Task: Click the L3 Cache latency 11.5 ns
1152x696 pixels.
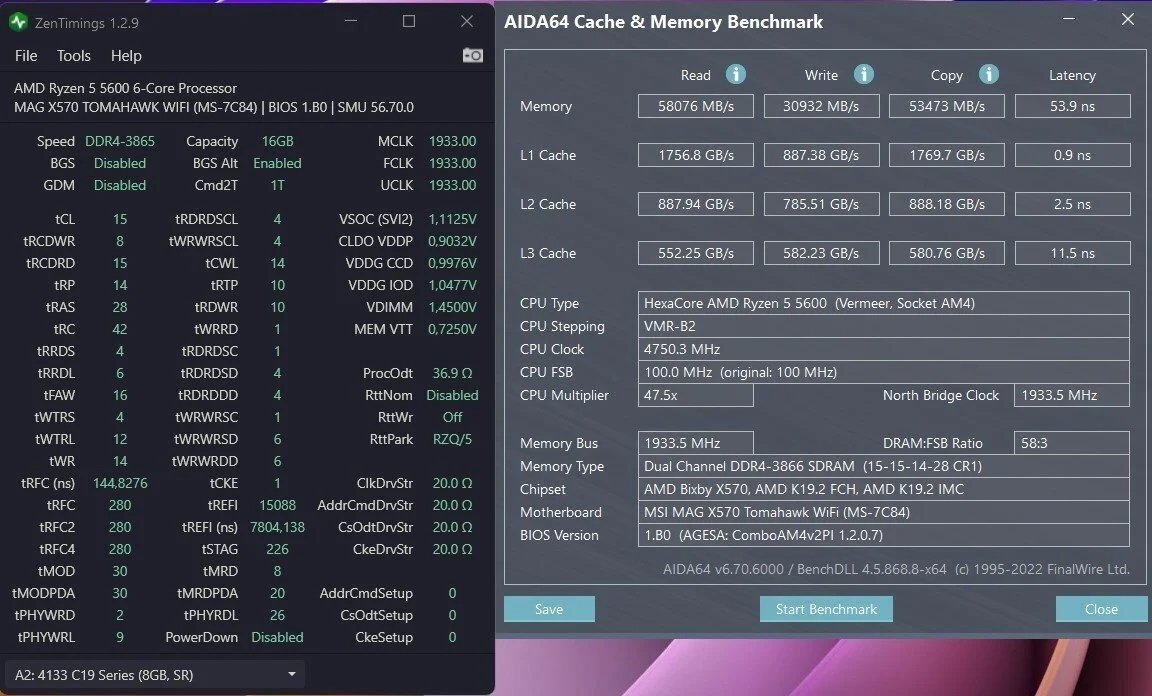Action: (1072, 253)
